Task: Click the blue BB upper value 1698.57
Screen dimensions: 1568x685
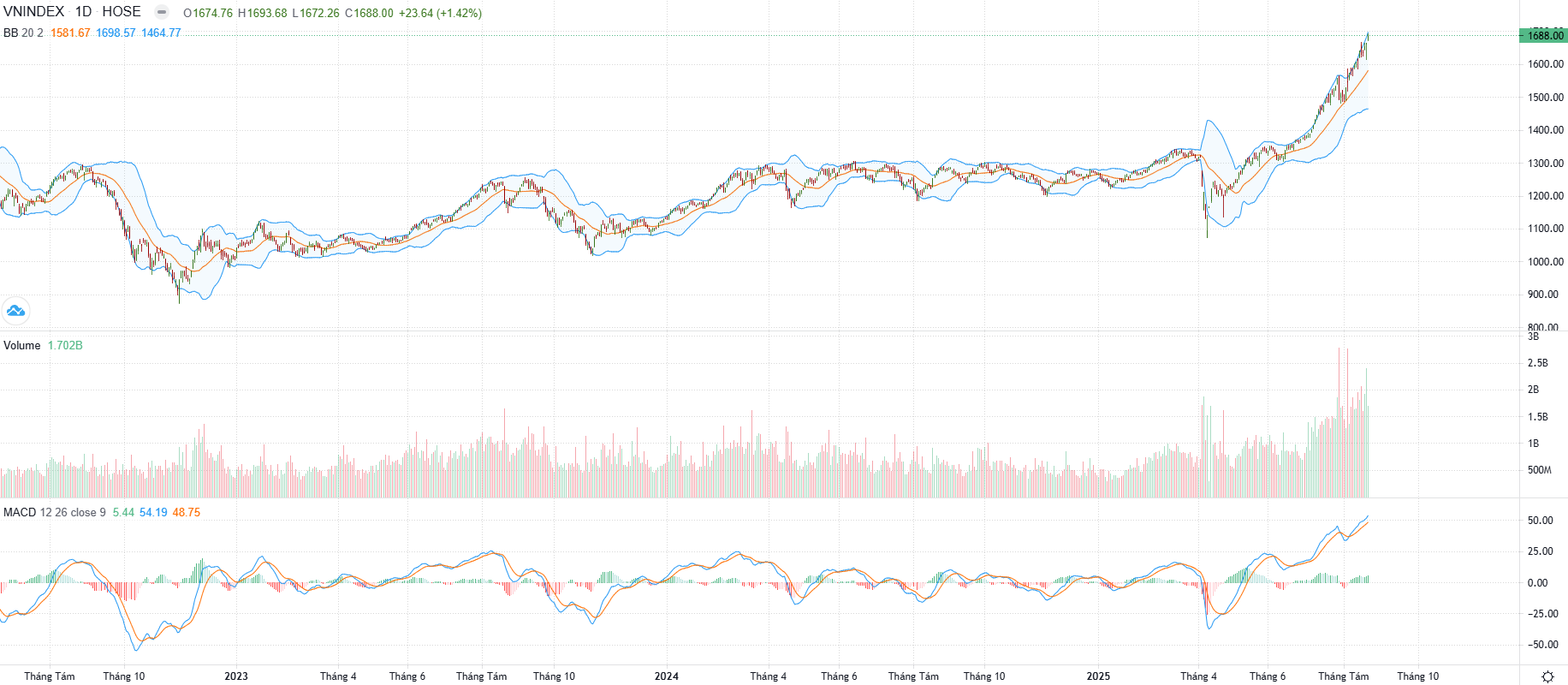Action: coord(116,33)
